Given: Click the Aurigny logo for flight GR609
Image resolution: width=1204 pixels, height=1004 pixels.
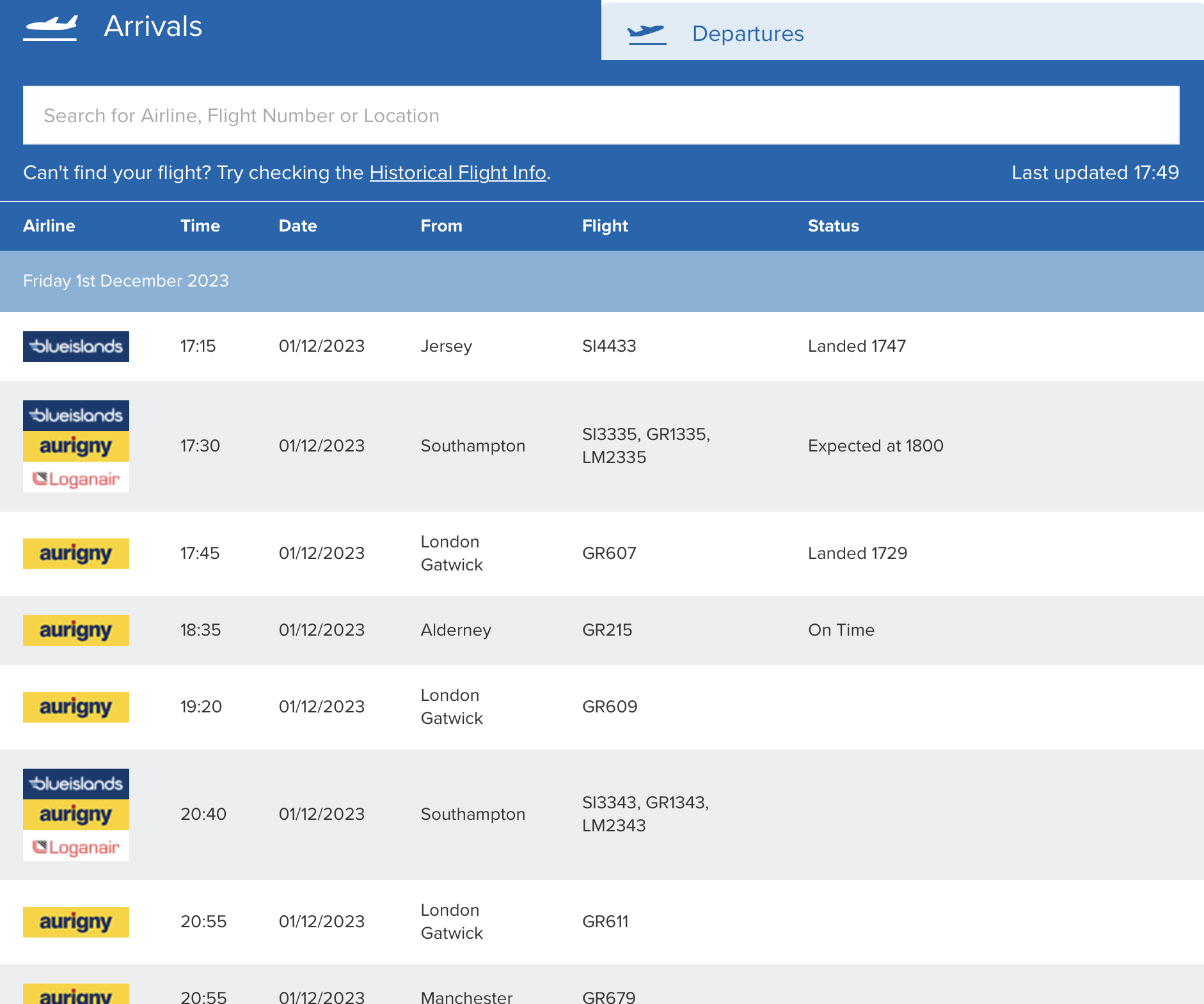Looking at the screenshot, I should (76, 707).
